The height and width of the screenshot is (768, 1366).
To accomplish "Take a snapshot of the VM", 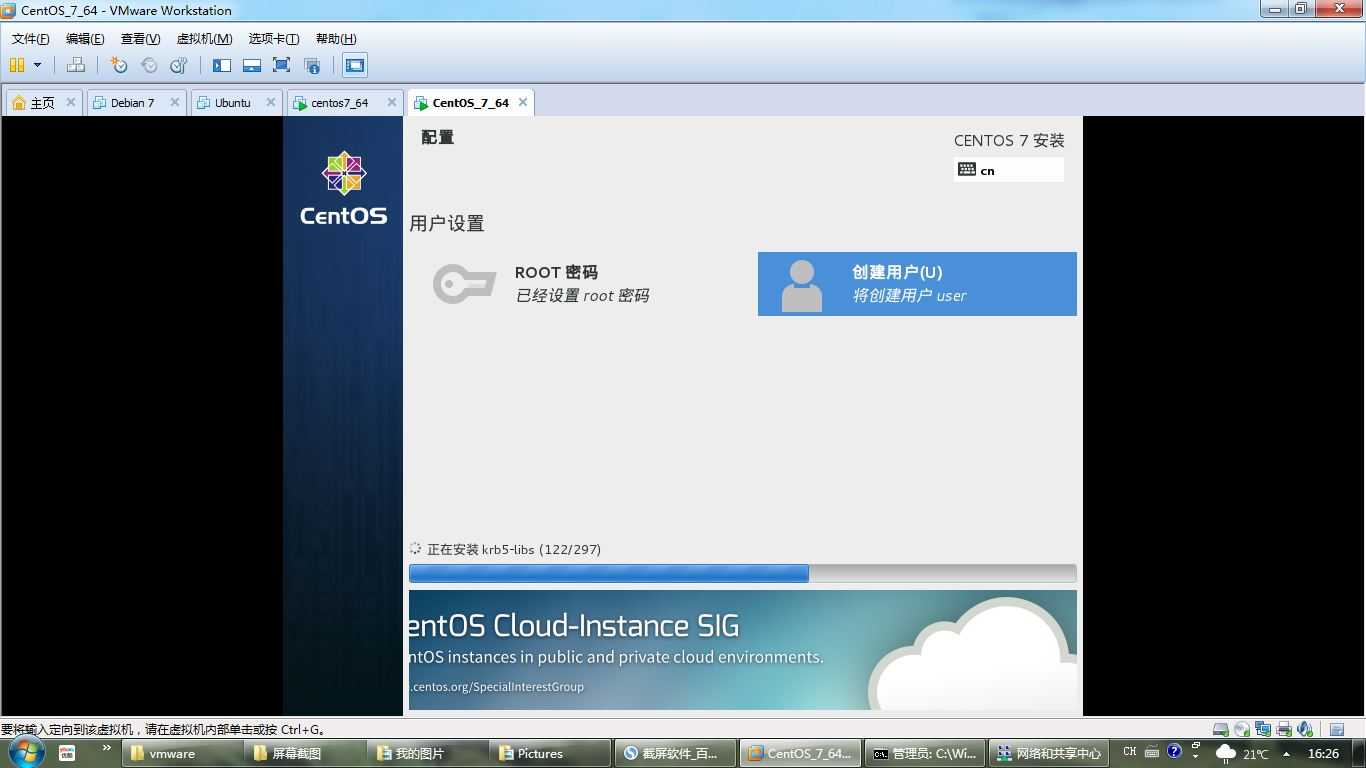I will pos(119,65).
